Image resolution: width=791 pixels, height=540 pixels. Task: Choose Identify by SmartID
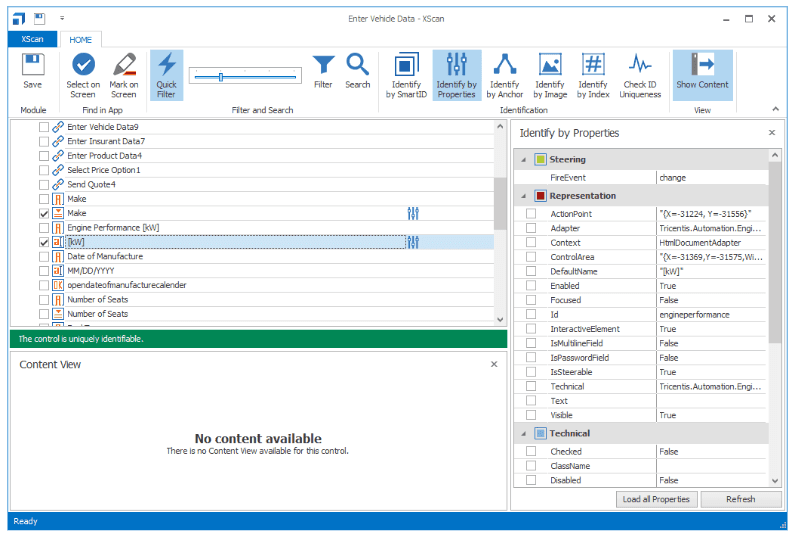(406, 75)
